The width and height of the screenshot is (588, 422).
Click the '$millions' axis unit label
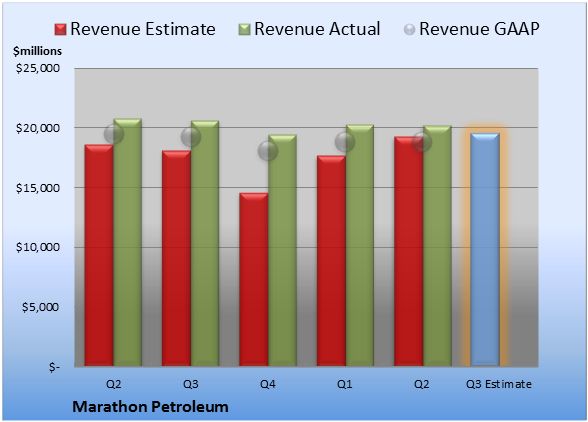tap(38, 51)
